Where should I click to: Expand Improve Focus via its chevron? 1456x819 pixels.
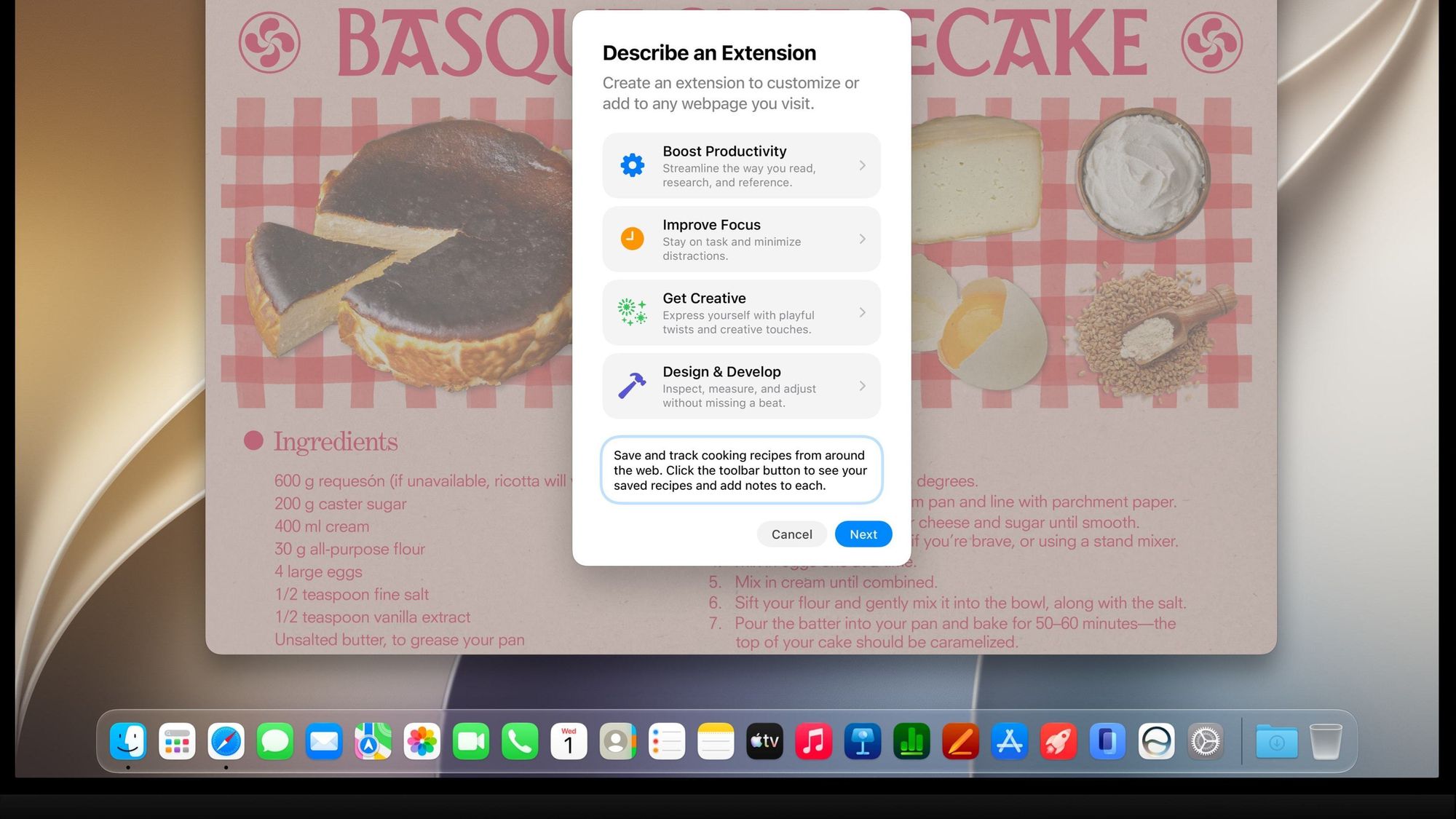coord(862,239)
